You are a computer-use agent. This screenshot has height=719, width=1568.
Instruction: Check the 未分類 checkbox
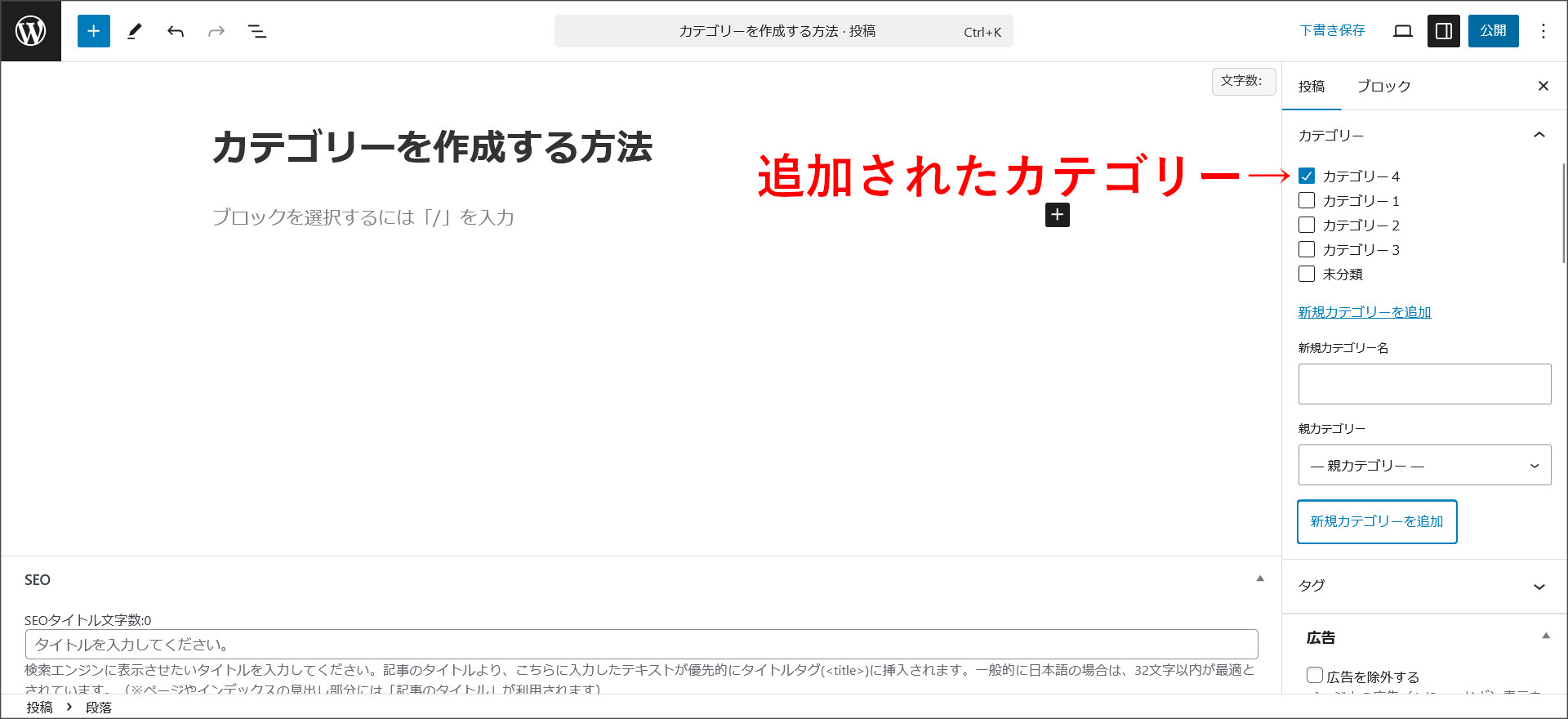(1307, 275)
